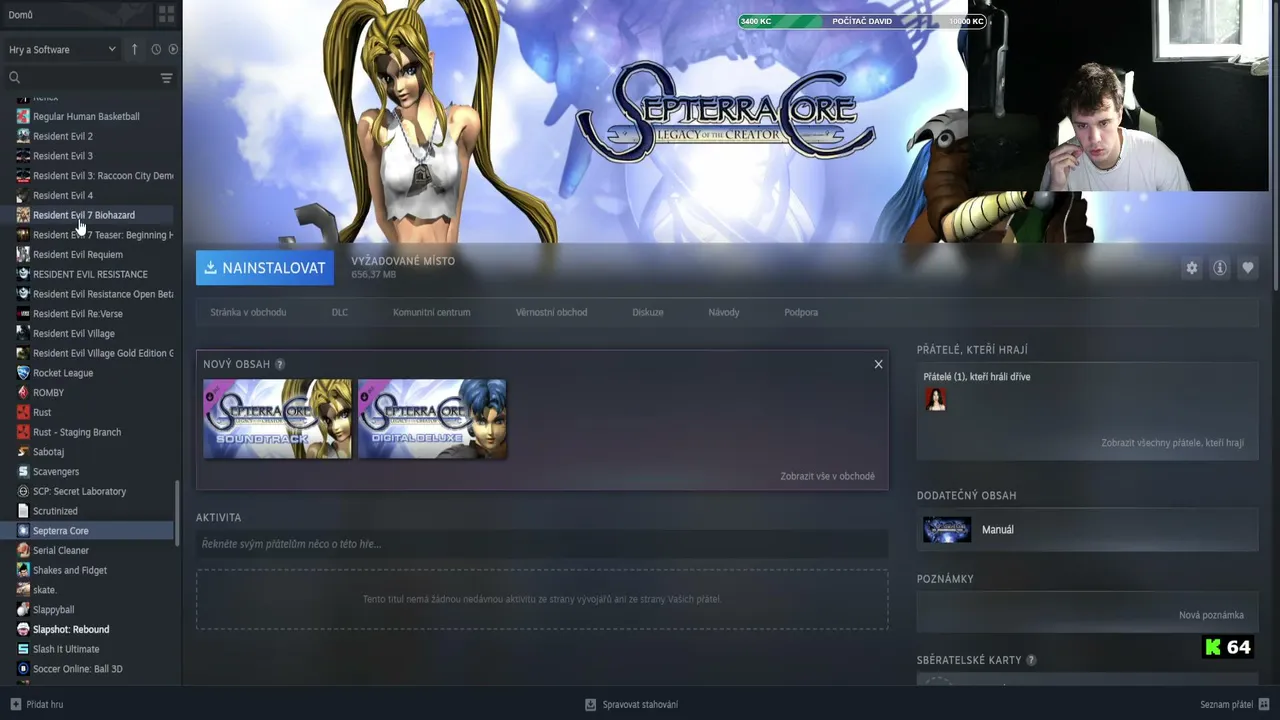The width and height of the screenshot is (1280, 720).
Task: Open the Věrnostní obchod tab
Action: click(x=552, y=312)
